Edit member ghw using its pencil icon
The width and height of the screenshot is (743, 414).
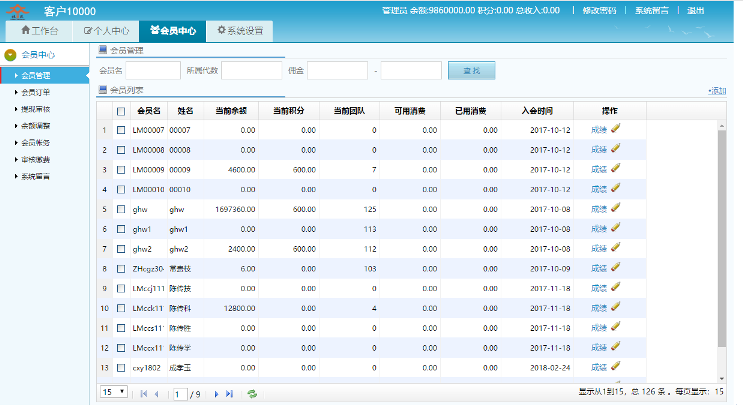(x=616, y=208)
